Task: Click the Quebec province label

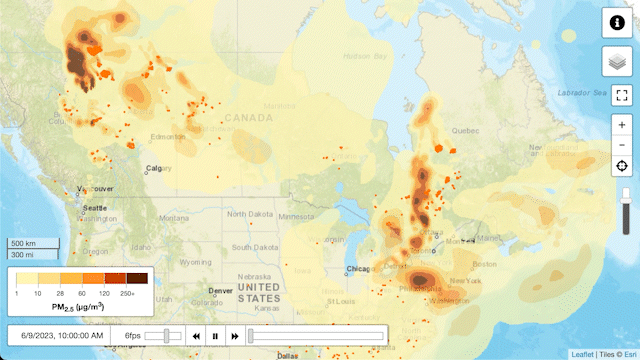Action: click(x=465, y=131)
